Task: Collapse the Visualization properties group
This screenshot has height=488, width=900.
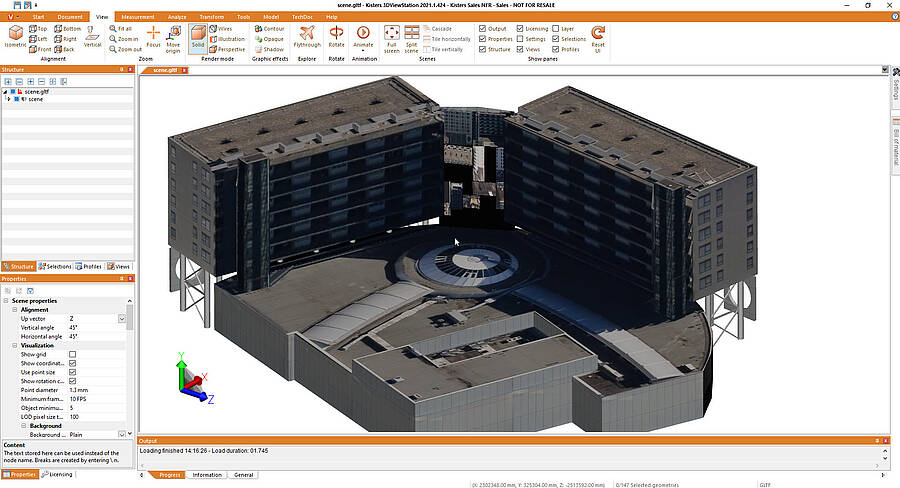Action: 15,346
